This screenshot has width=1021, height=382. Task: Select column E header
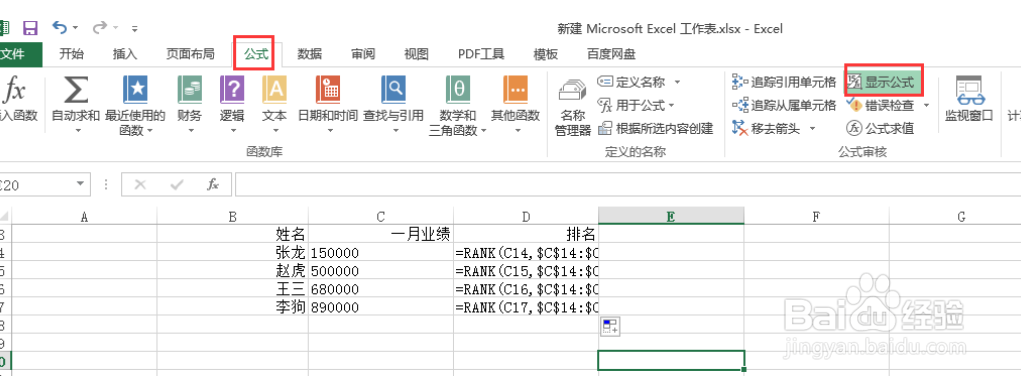tap(671, 217)
